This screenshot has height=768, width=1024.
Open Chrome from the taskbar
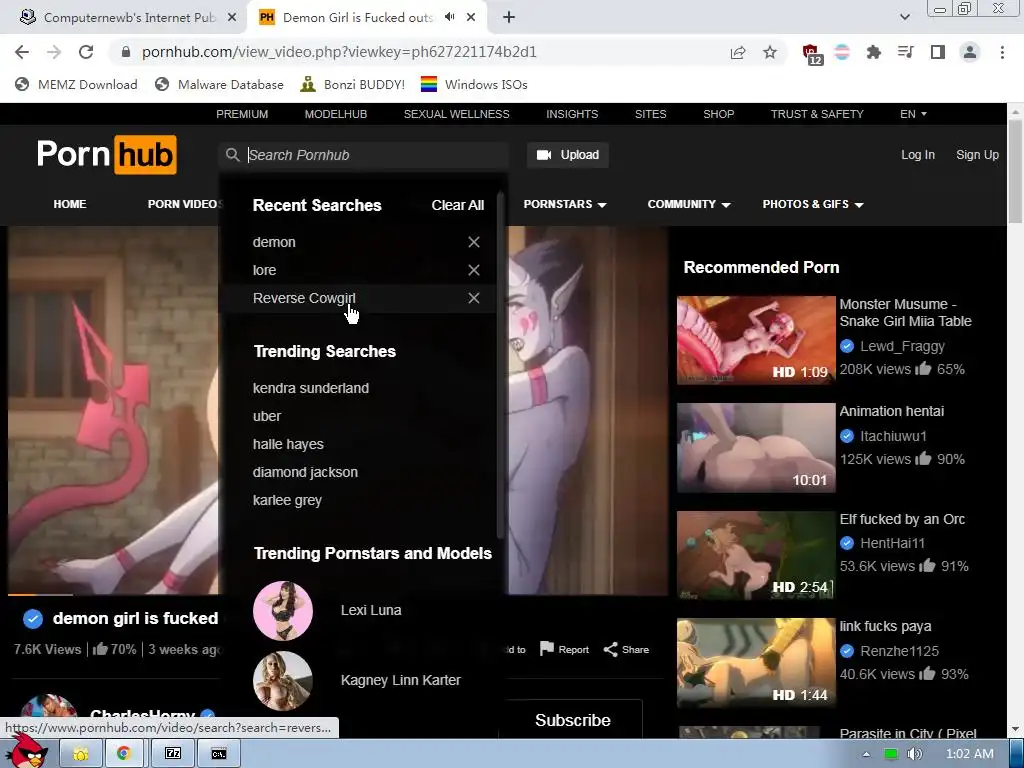[x=123, y=754]
